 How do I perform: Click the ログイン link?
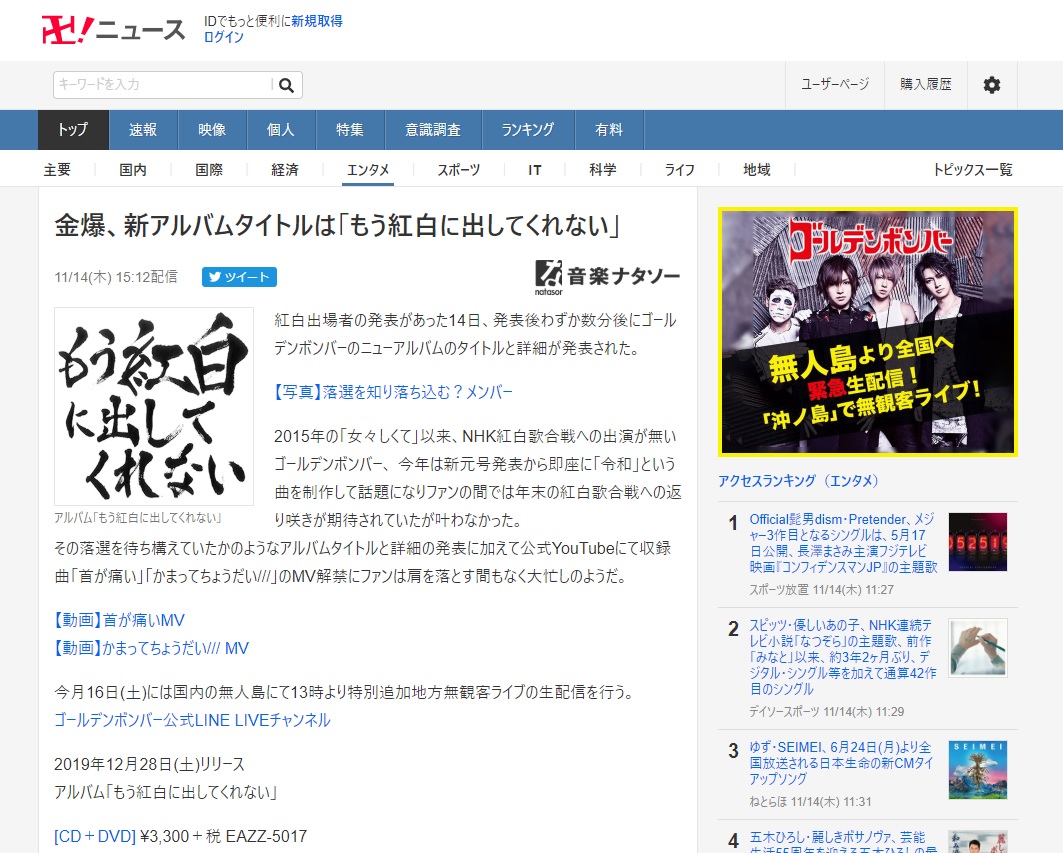click(224, 37)
